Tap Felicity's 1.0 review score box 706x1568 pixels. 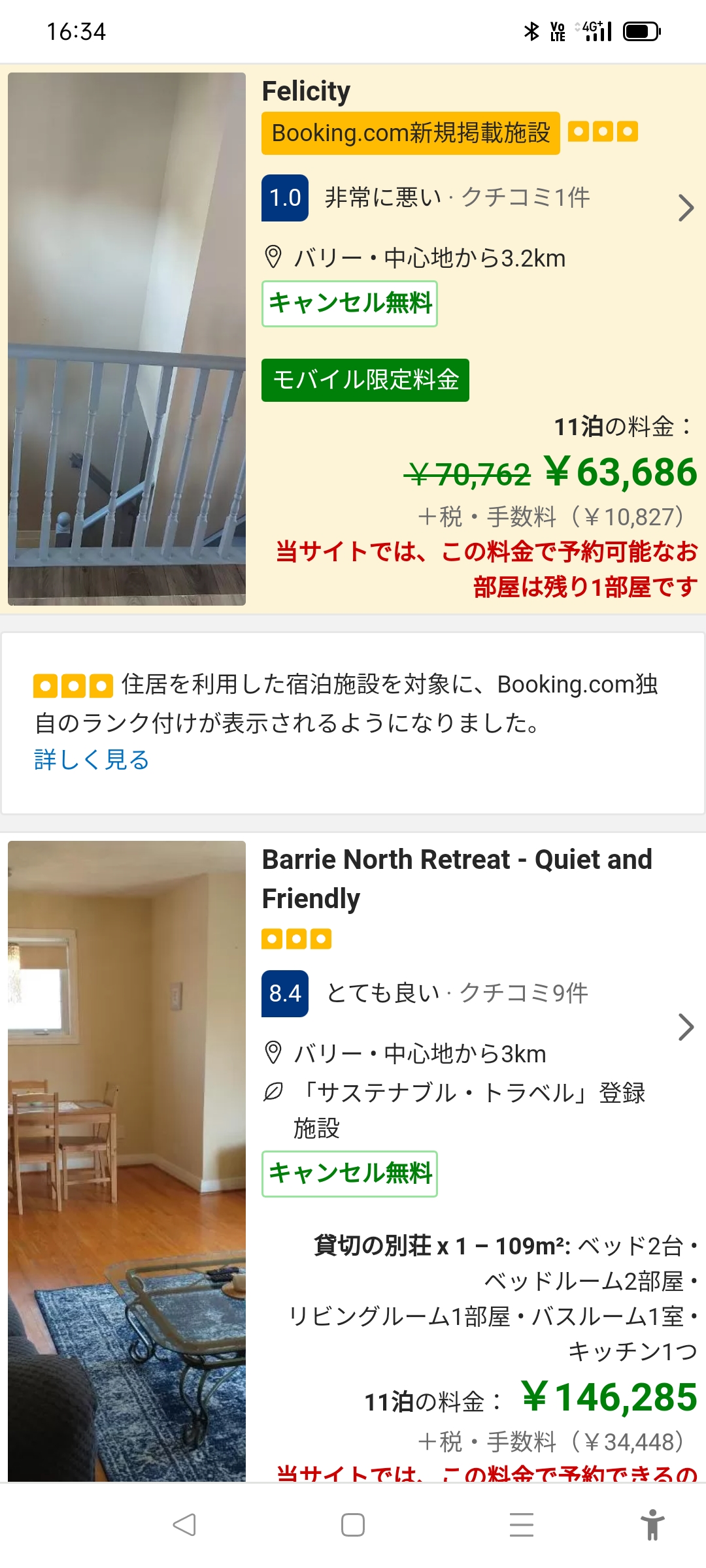285,198
